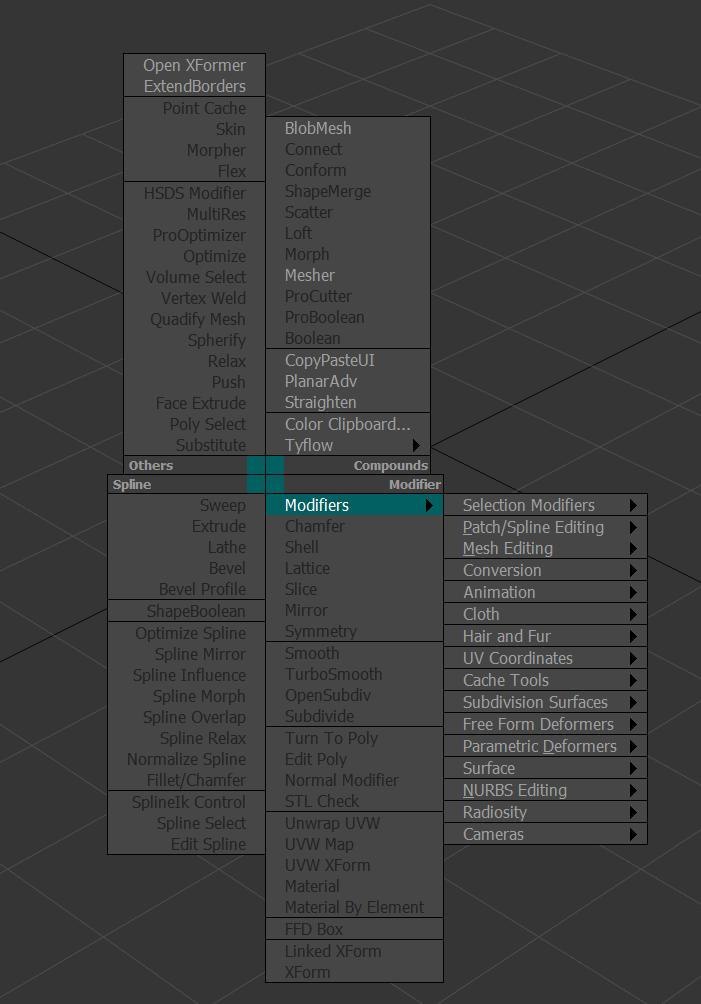Click ExtendBorders menu item
The width and height of the screenshot is (701, 1004).
click(194, 86)
